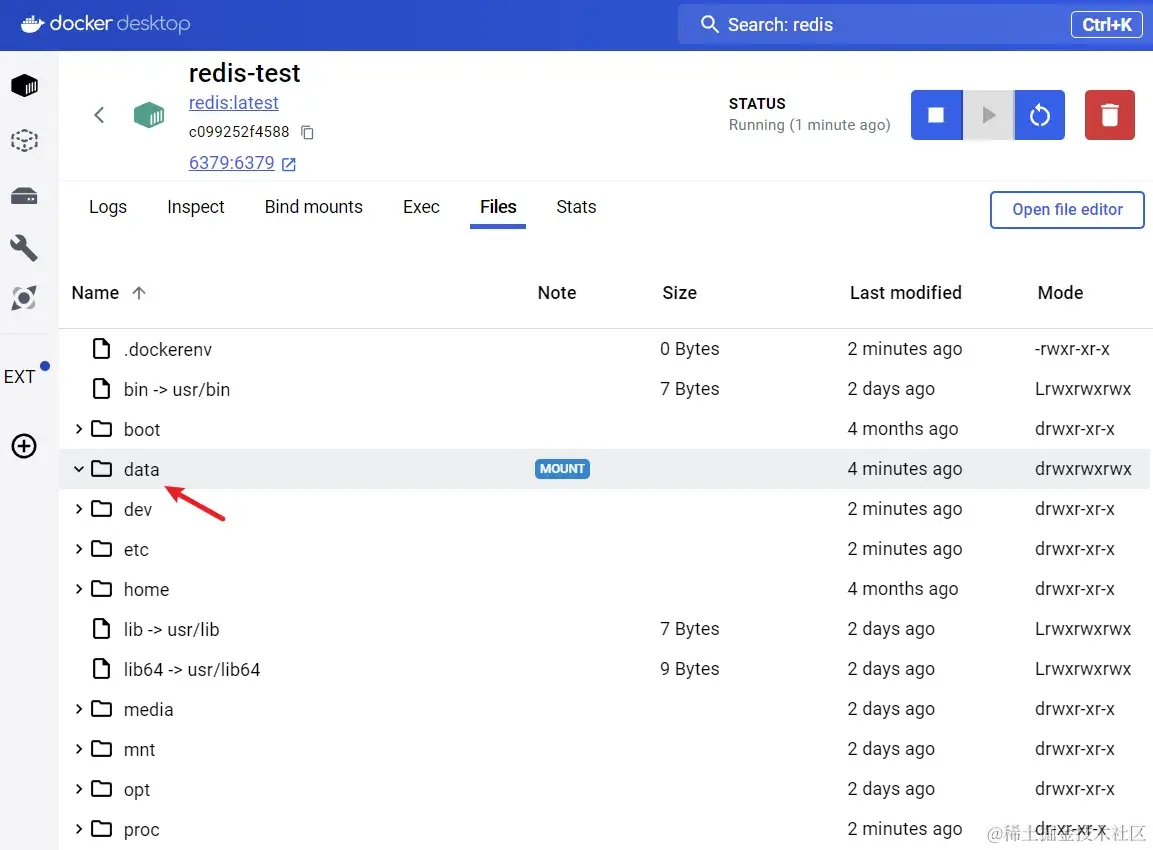Add an extension with plus icon
Screen dimensions: 1153x850
click(x=24, y=446)
